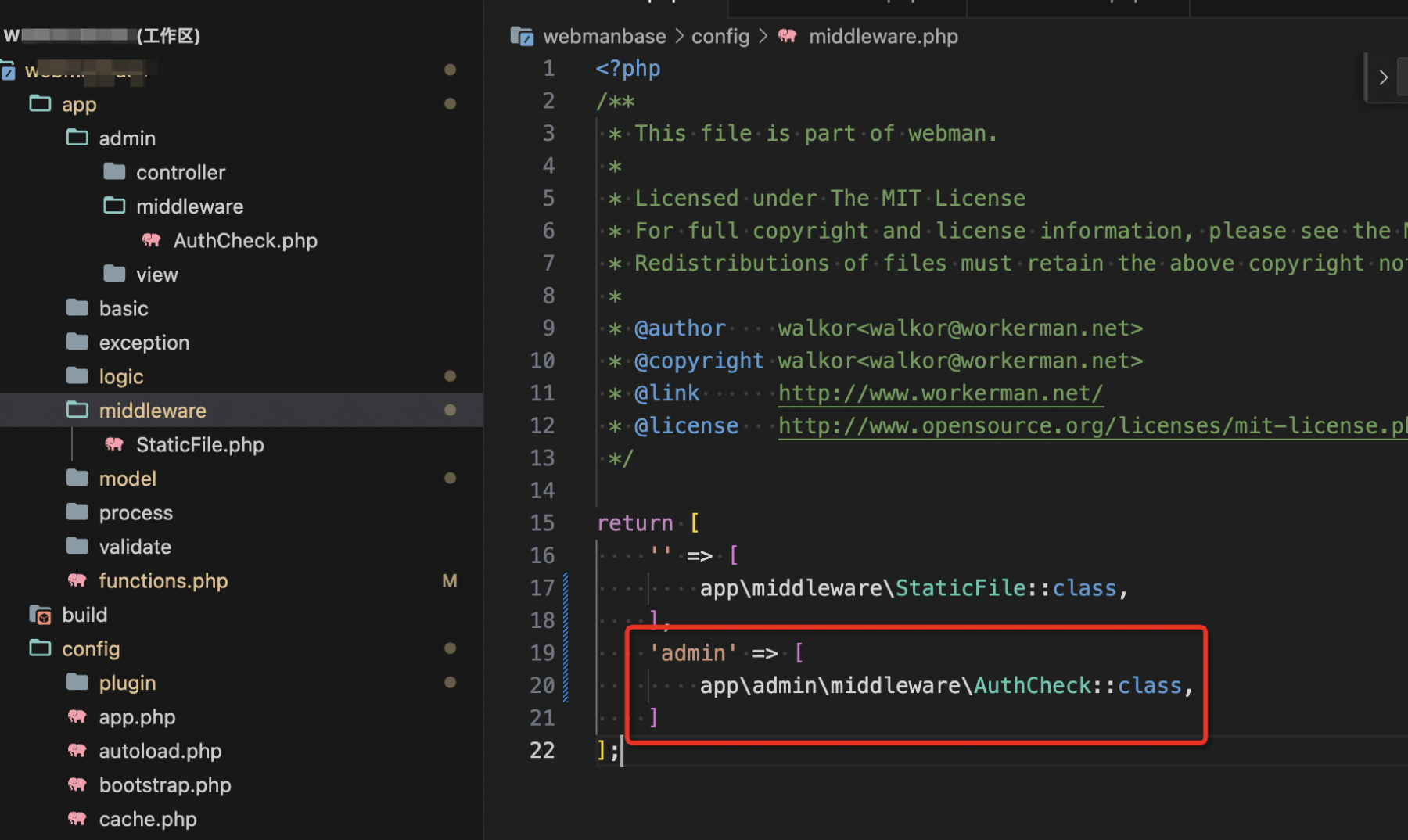Expand the plugin folder
Screen dimensions: 1408x840
(128, 683)
